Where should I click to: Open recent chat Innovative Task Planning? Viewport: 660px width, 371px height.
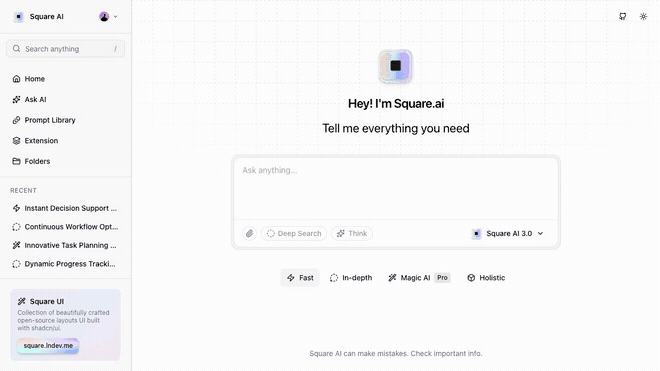(x=65, y=245)
